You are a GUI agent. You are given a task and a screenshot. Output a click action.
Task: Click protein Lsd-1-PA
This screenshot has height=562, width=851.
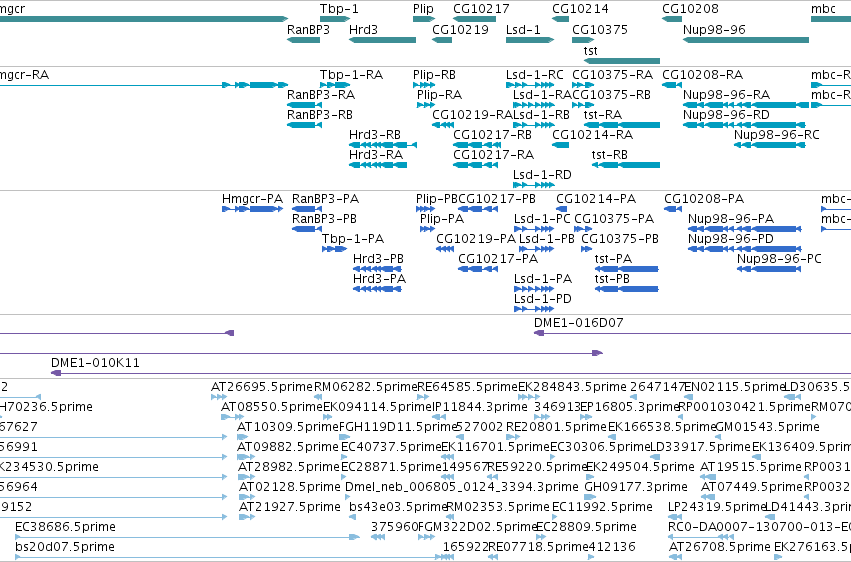534,289
